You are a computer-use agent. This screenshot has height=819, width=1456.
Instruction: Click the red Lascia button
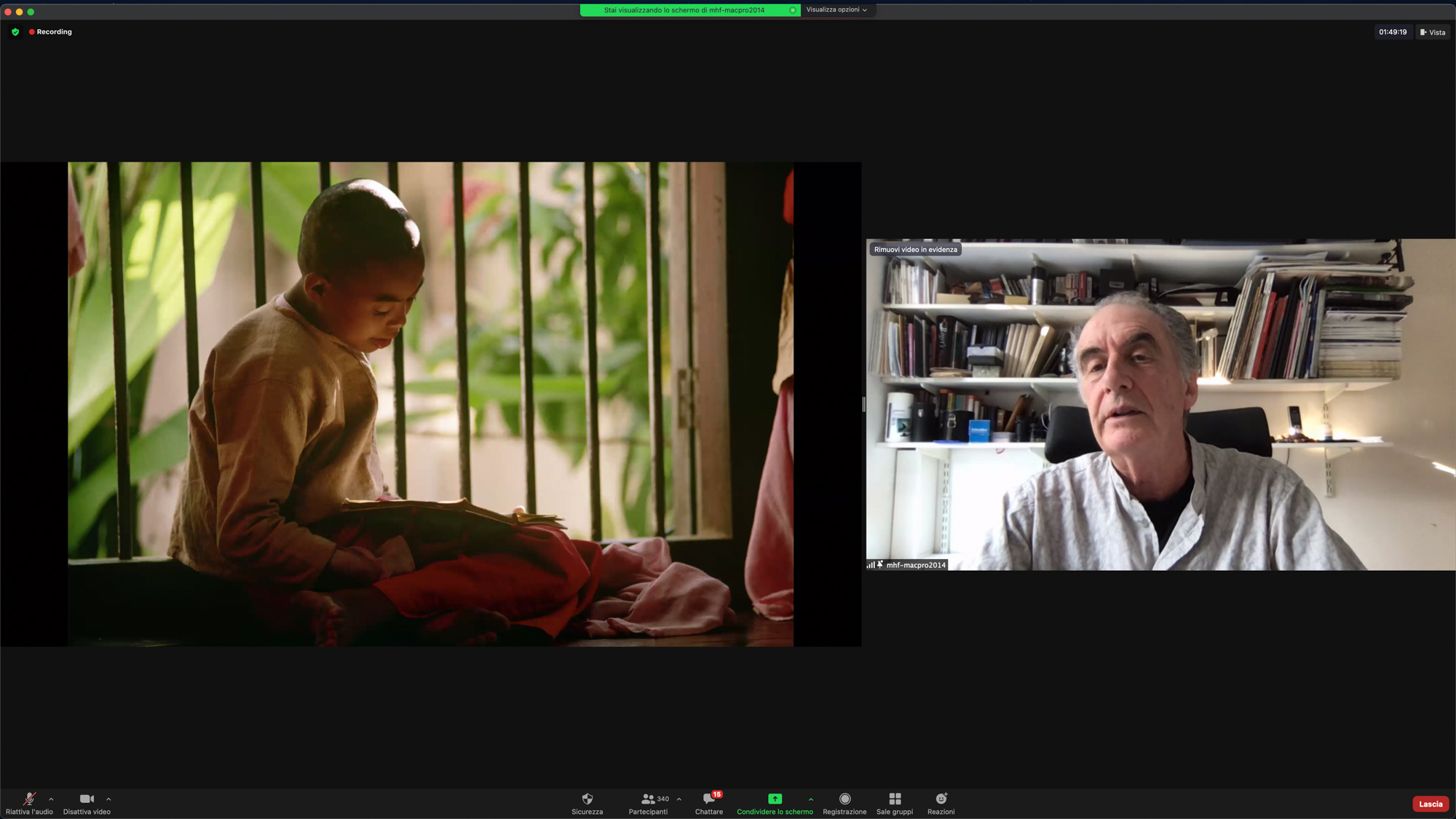tap(1431, 804)
